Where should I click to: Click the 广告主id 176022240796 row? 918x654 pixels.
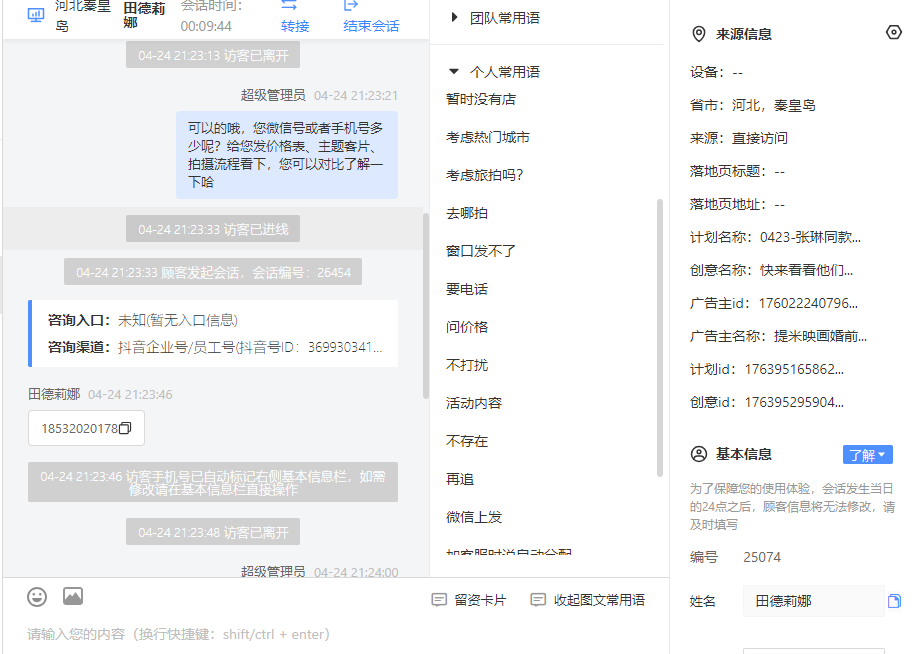tap(774, 303)
